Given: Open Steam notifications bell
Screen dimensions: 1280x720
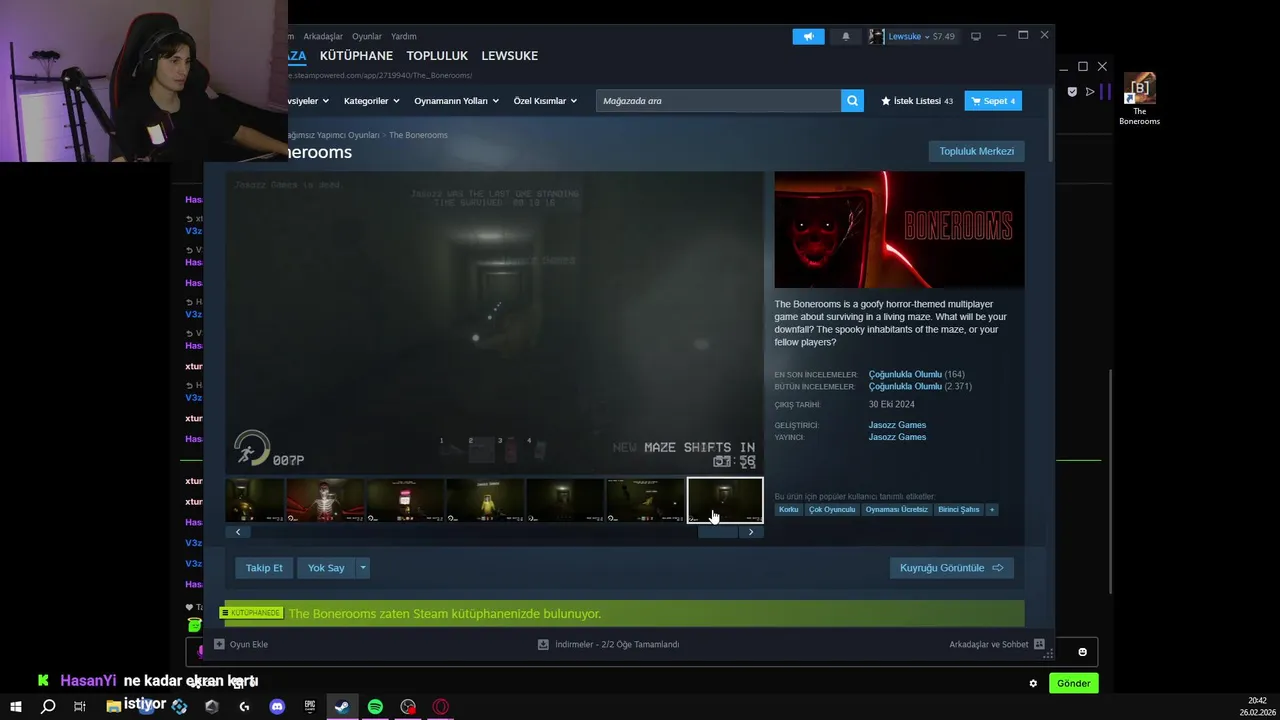Looking at the screenshot, I should coord(846,36).
